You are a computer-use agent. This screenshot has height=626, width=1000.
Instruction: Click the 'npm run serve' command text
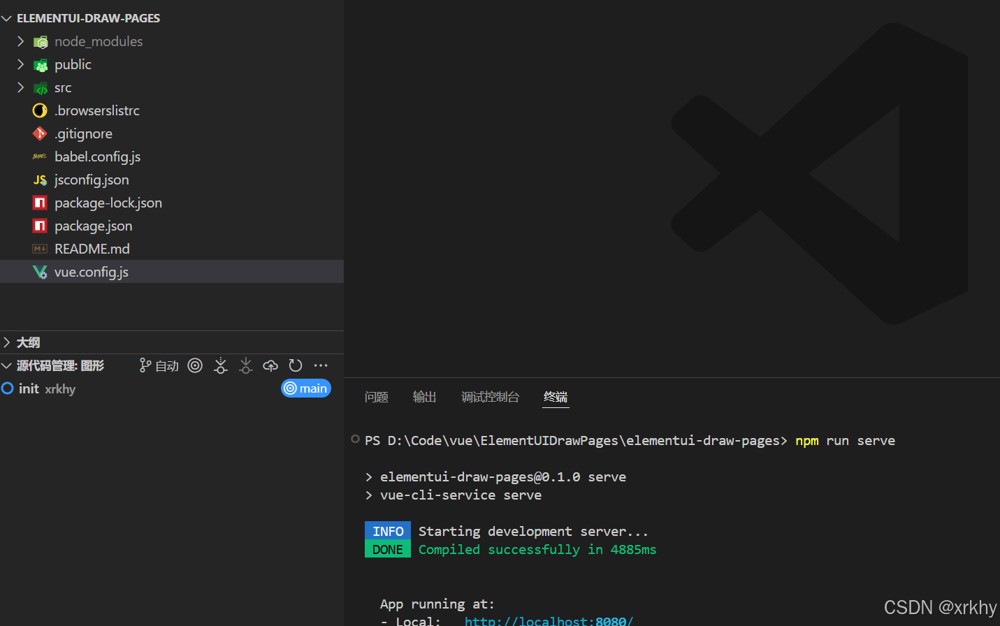tap(844, 440)
